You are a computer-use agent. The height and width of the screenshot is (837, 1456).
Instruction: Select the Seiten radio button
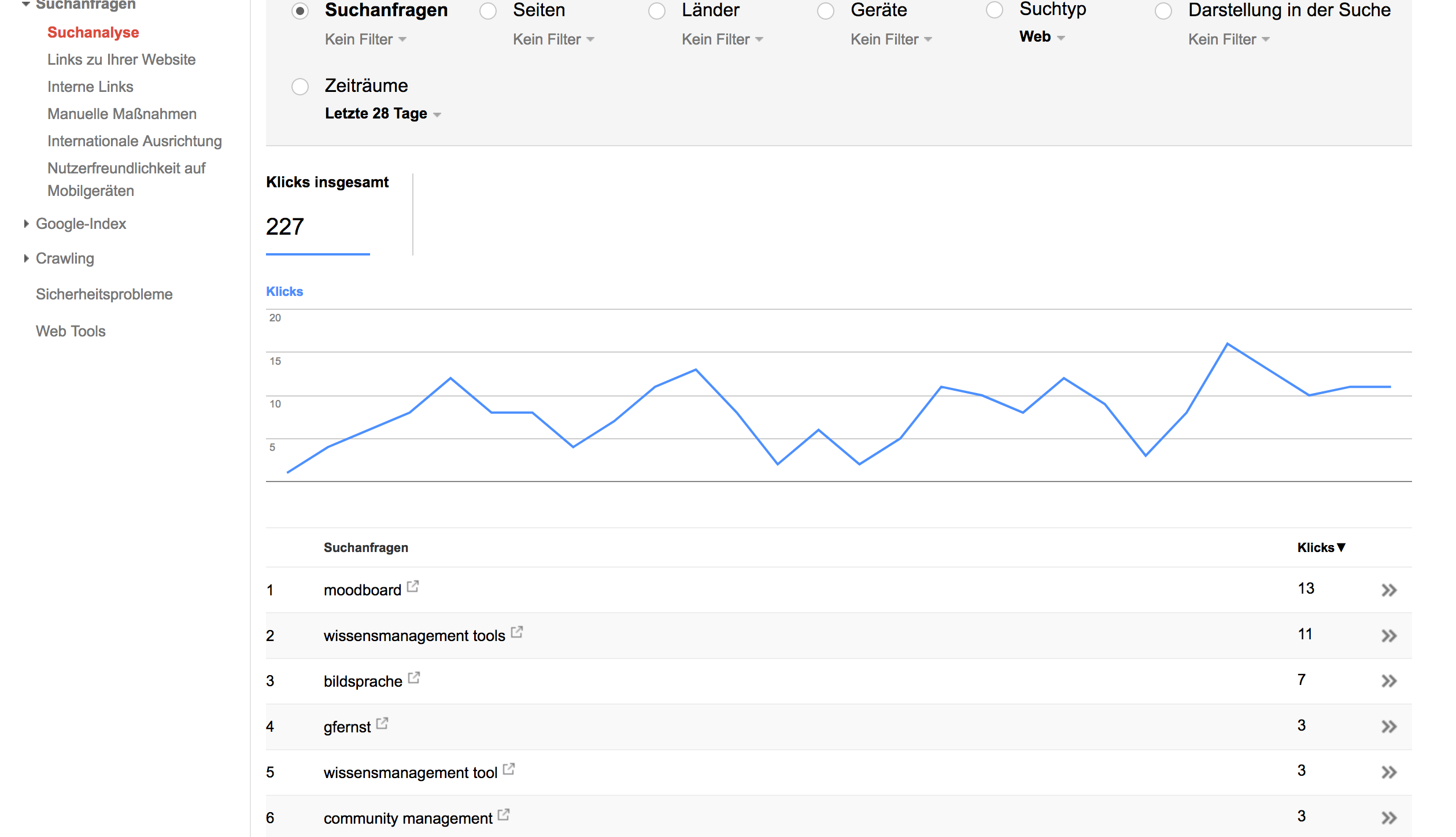[488, 11]
